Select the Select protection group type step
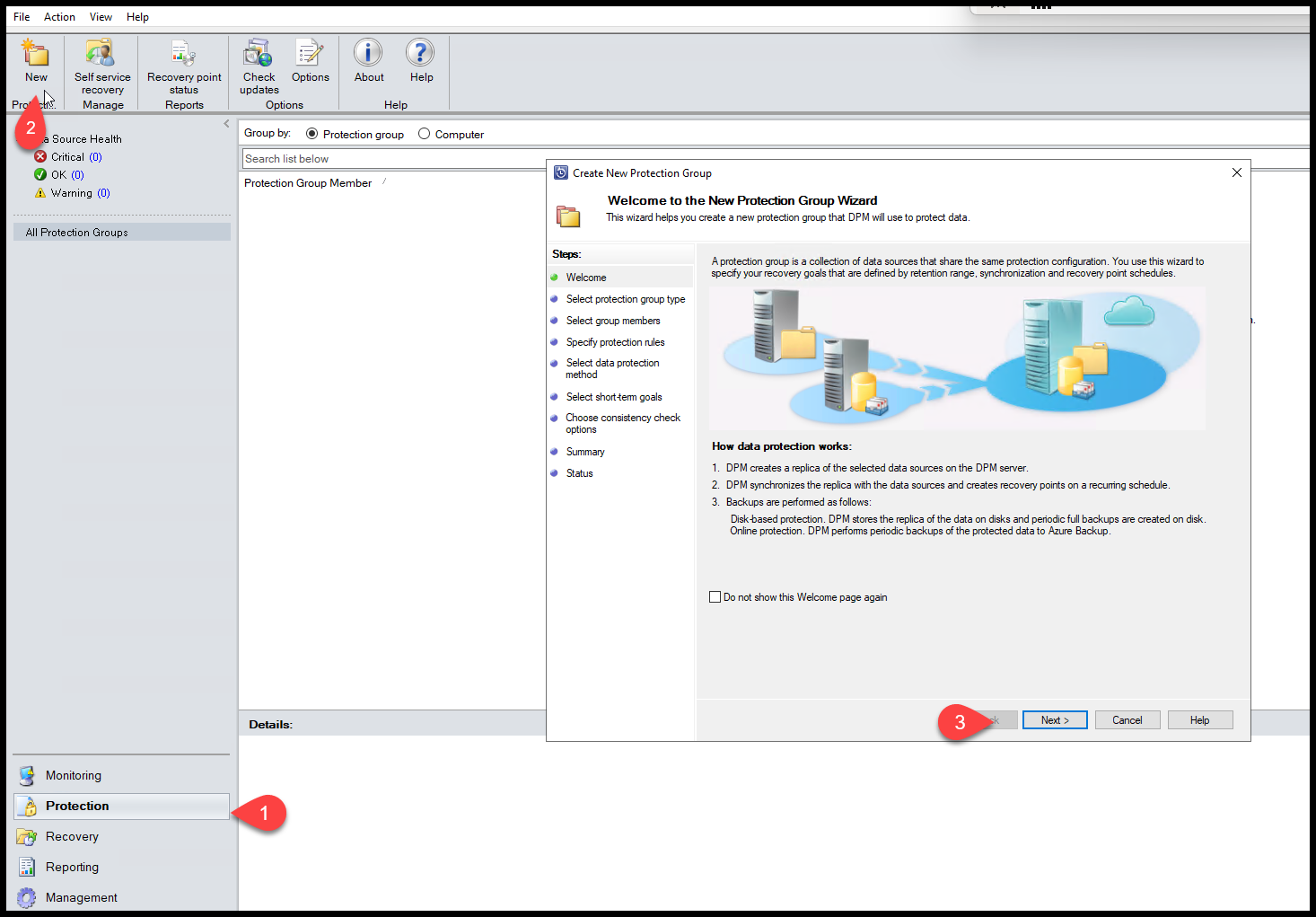 (x=625, y=299)
